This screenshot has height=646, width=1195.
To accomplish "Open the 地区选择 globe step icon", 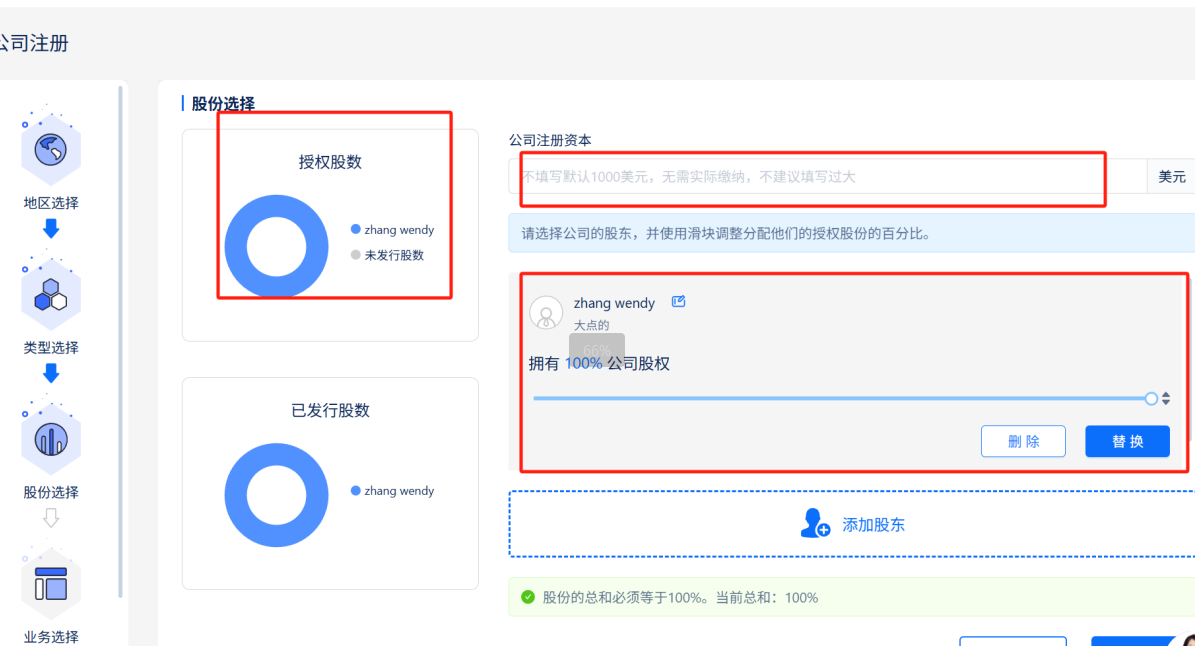I will coord(50,149).
